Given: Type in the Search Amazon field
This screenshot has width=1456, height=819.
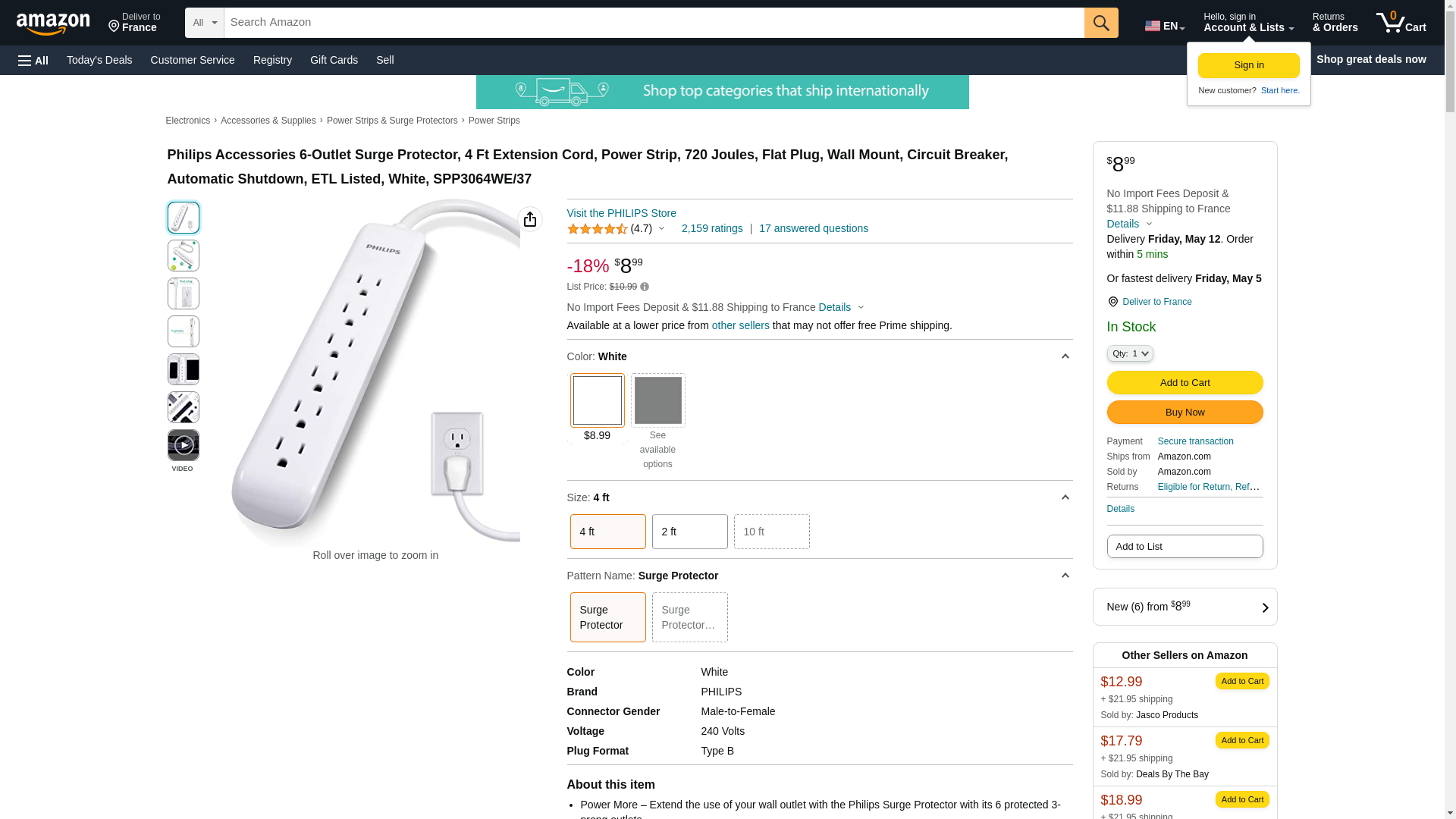Looking at the screenshot, I should 654,23.
